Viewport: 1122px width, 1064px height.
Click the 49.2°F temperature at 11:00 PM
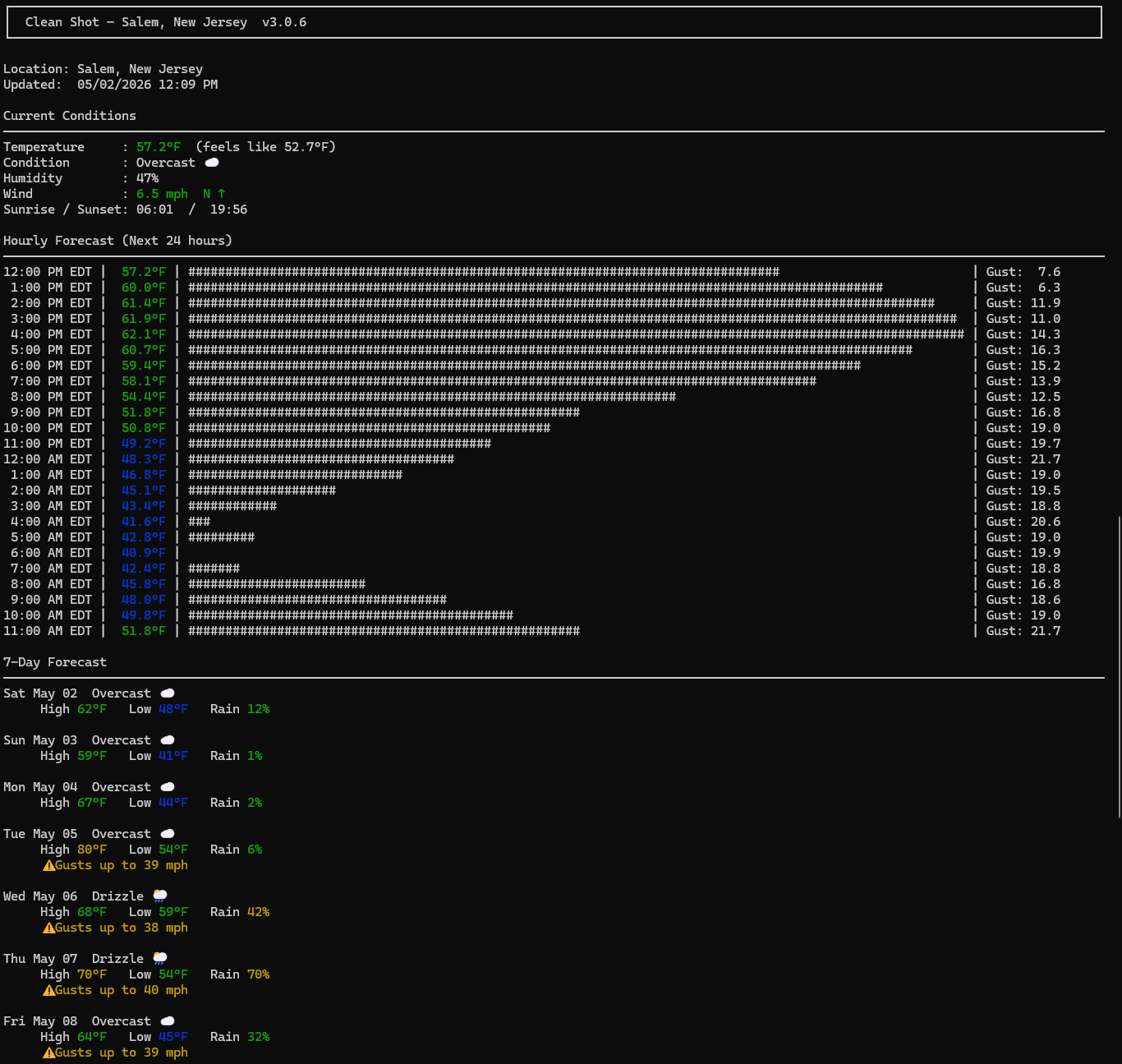[144, 444]
